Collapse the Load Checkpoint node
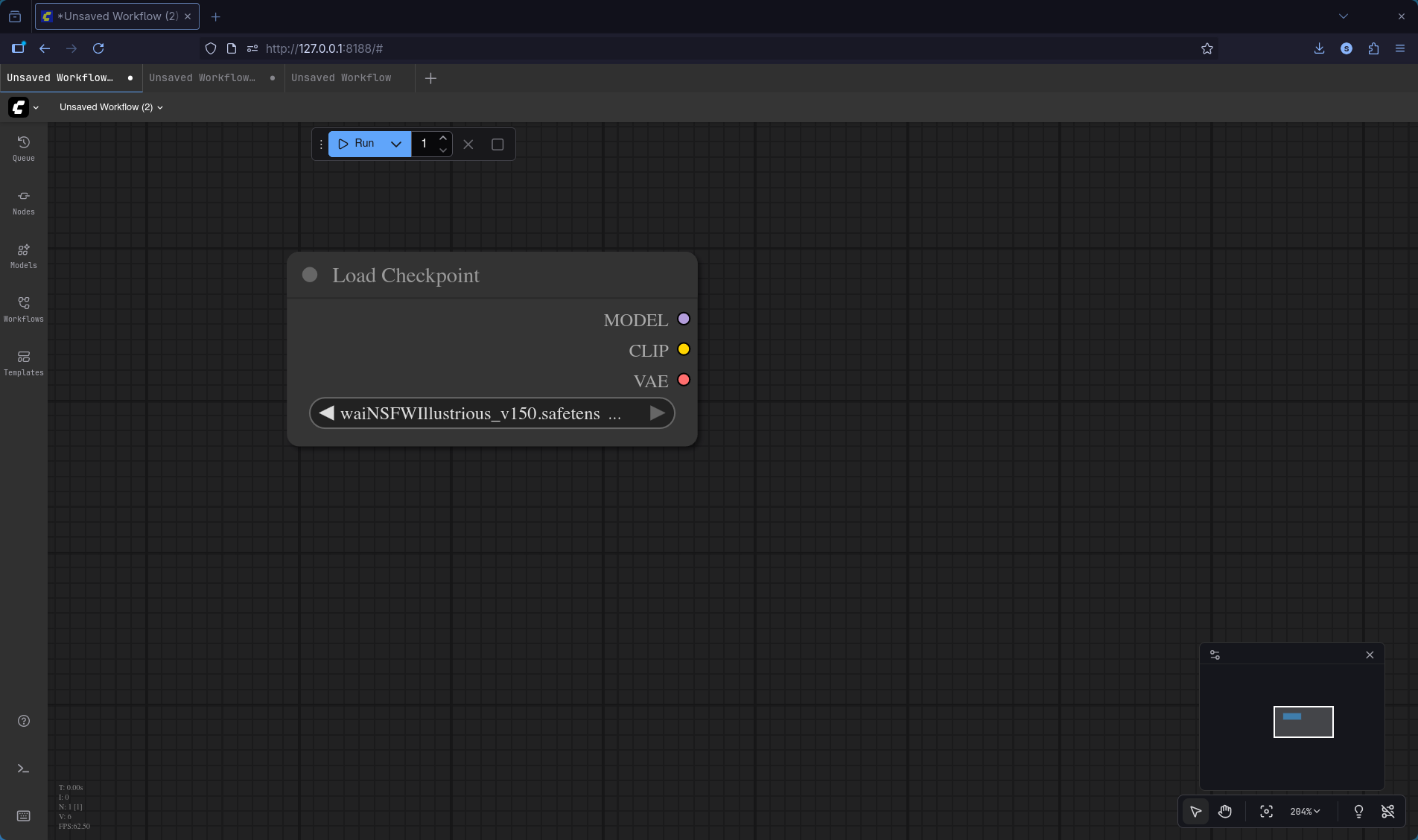This screenshot has height=840, width=1418. tap(310, 275)
